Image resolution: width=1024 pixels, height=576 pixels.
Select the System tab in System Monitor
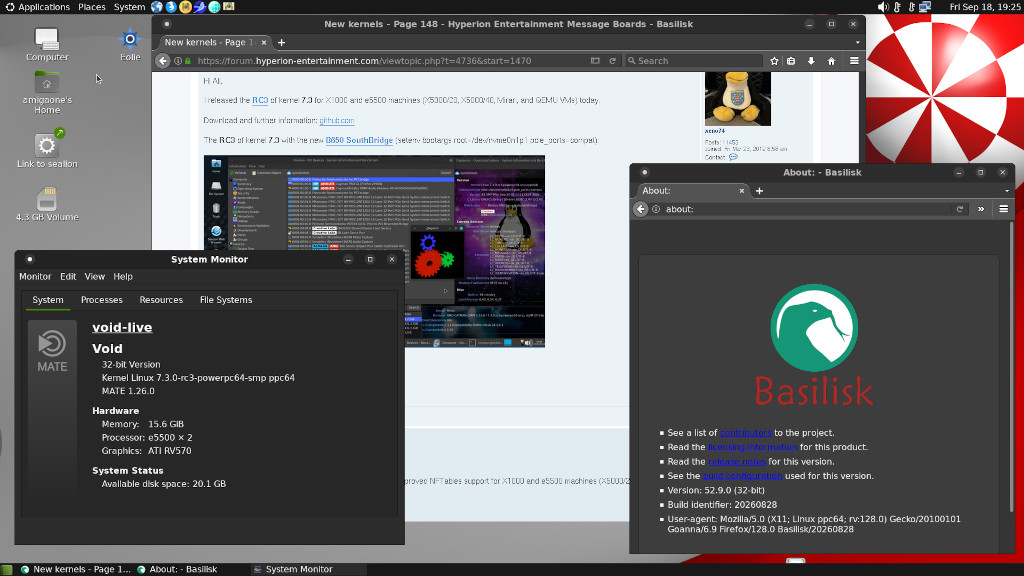[x=48, y=300]
